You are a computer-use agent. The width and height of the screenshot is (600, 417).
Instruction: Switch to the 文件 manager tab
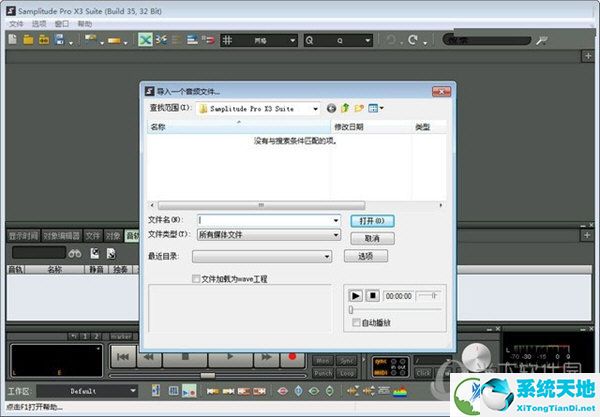[93, 236]
